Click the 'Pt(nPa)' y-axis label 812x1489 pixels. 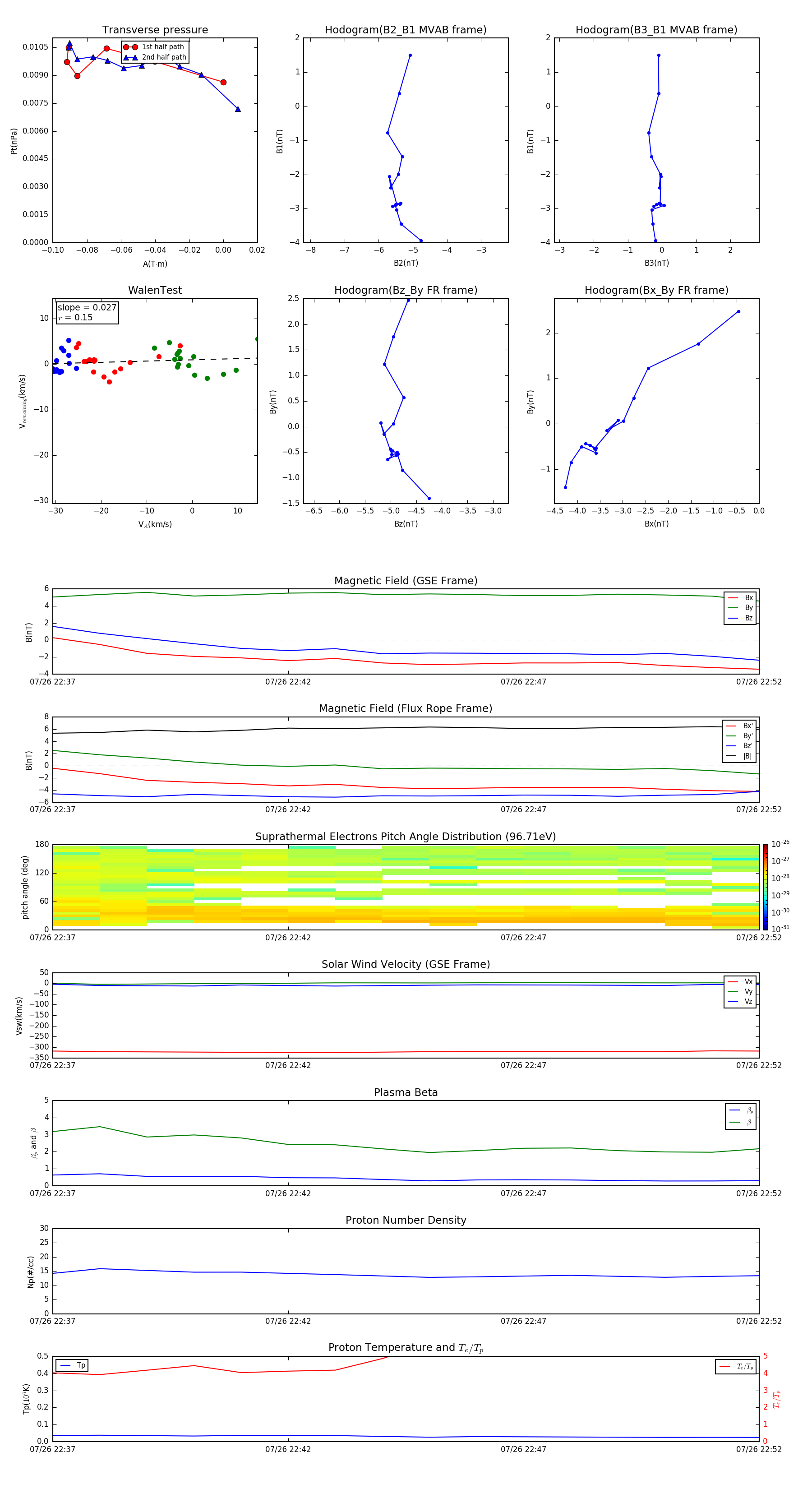point(14,140)
